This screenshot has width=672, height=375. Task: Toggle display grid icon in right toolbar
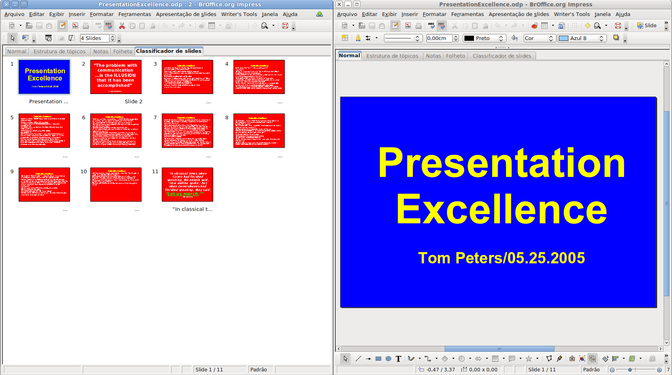[574, 26]
